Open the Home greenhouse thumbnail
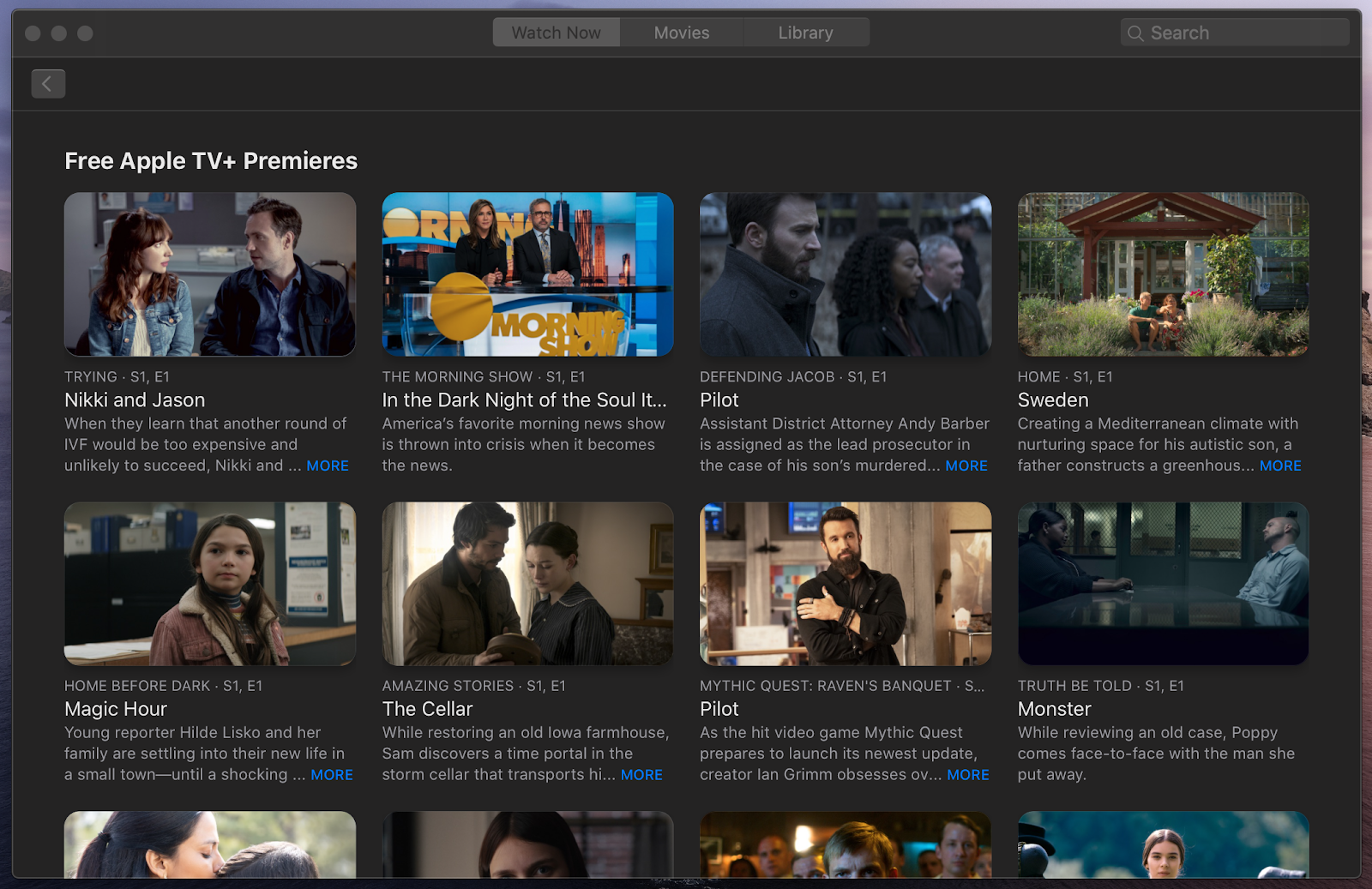Image resolution: width=1372 pixels, height=889 pixels. (1164, 274)
